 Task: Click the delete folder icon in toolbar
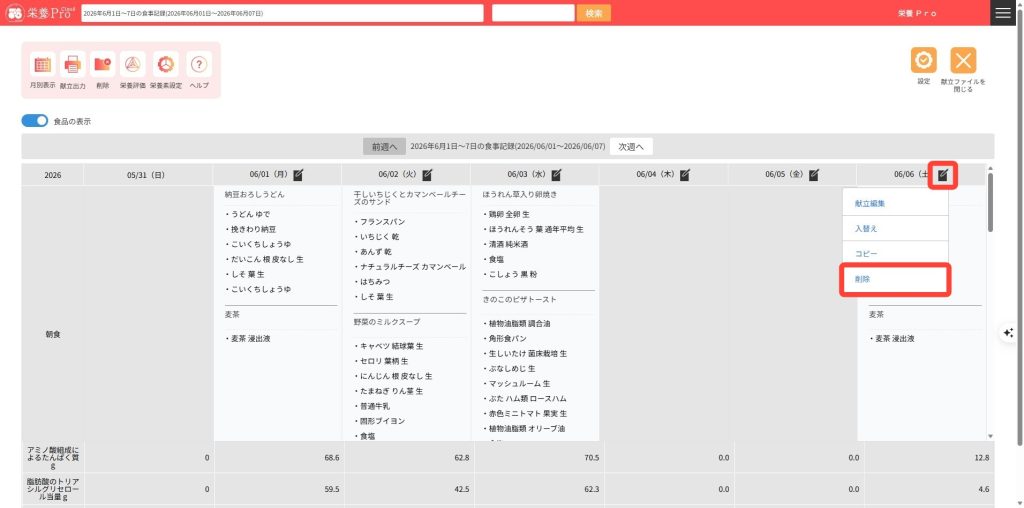(x=103, y=64)
